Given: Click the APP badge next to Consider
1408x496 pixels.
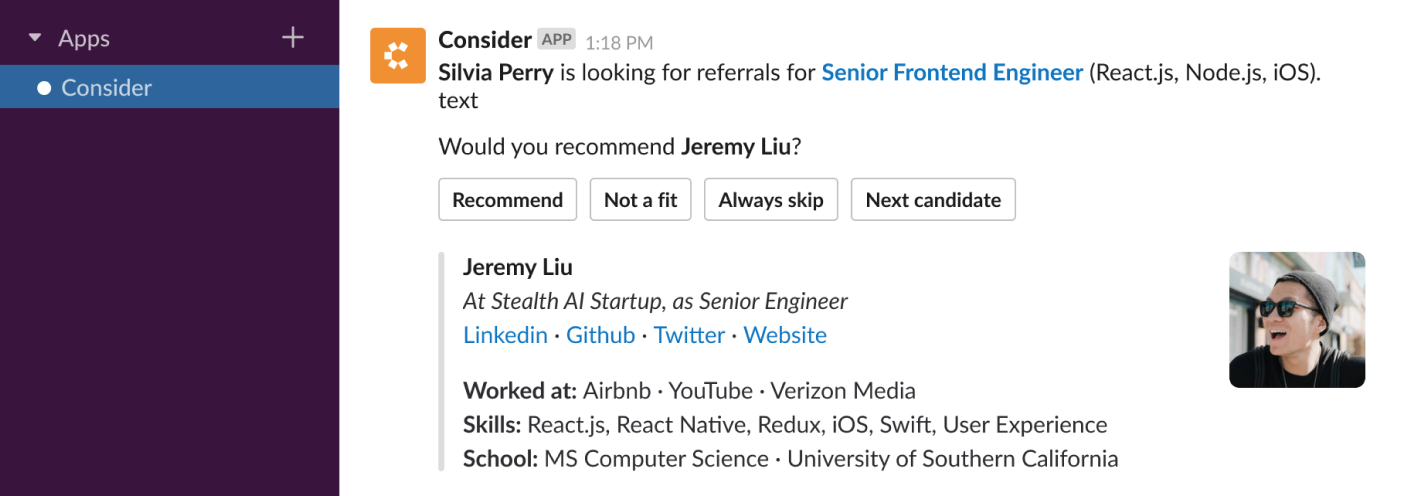Looking at the screenshot, I should coord(556,40).
